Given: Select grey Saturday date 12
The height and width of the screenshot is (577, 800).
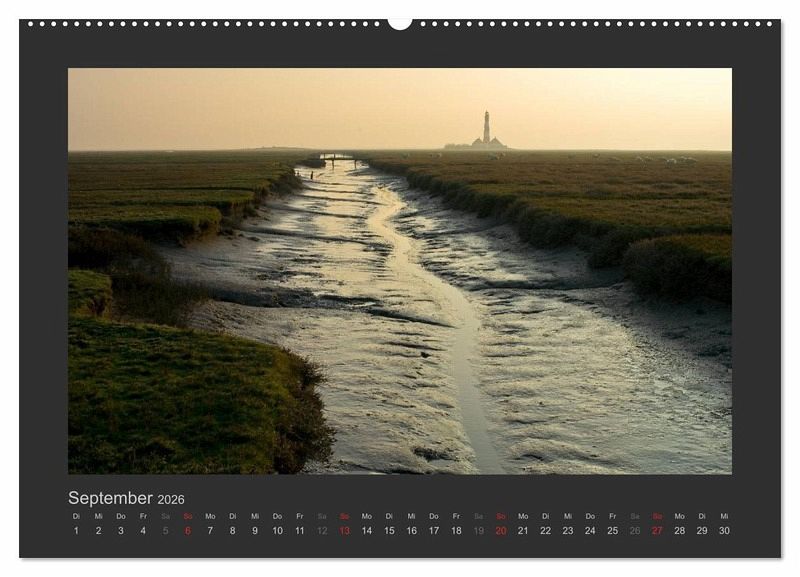Looking at the screenshot, I should (322, 531).
